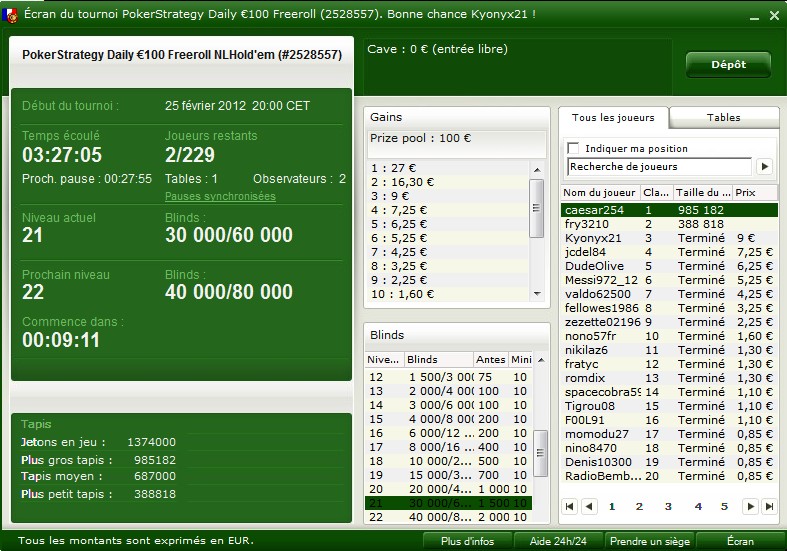
Task: Go to previous page of players
Action: click(x=589, y=506)
